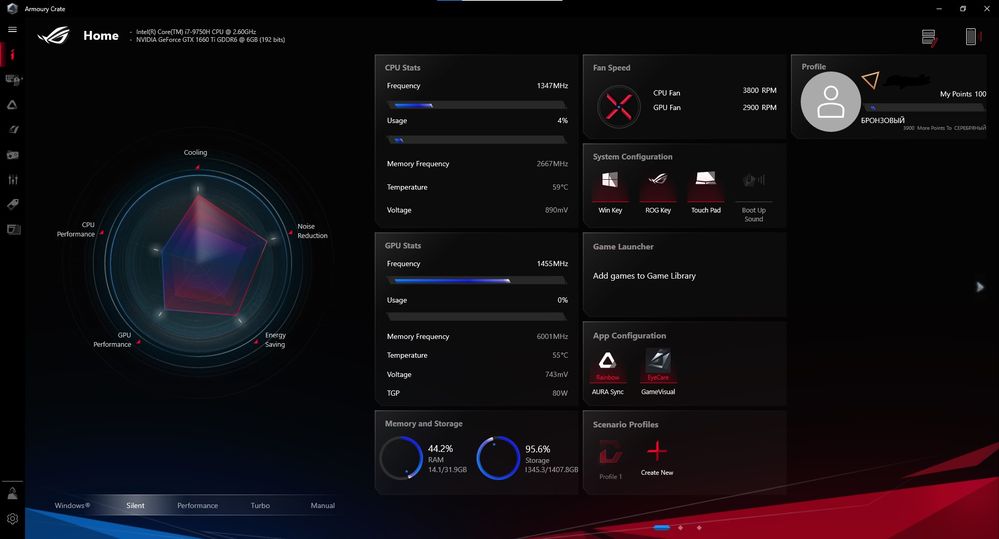This screenshot has height=539, width=999.
Task: Click the CPU Voltage 890mV value
Action: point(556,210)
